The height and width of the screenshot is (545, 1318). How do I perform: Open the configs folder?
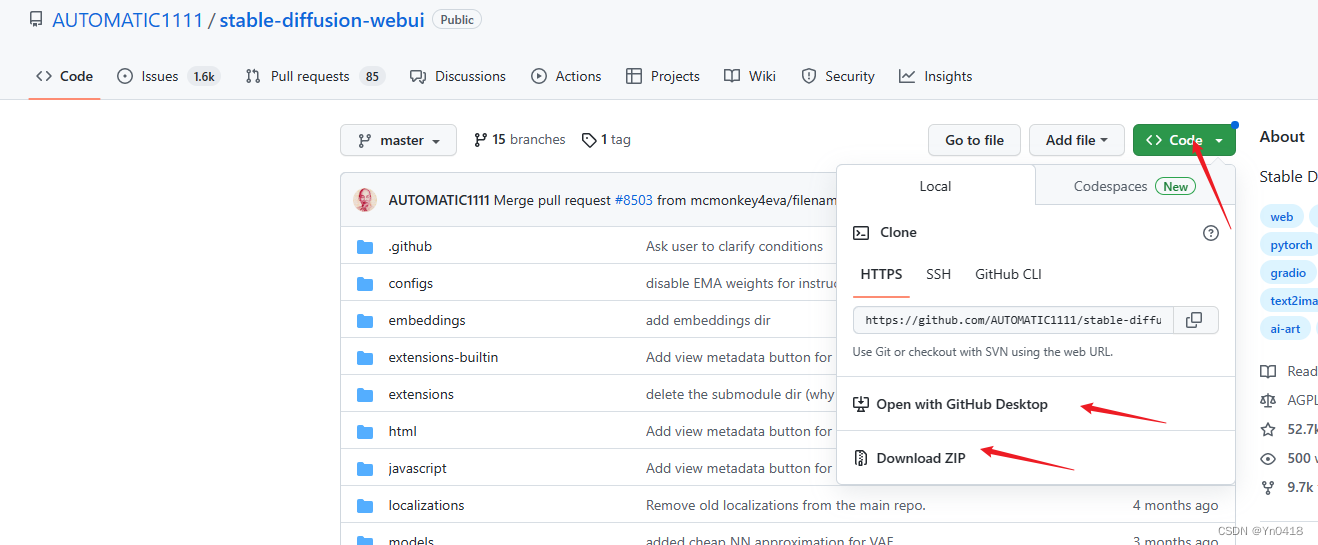pos(411,283)
